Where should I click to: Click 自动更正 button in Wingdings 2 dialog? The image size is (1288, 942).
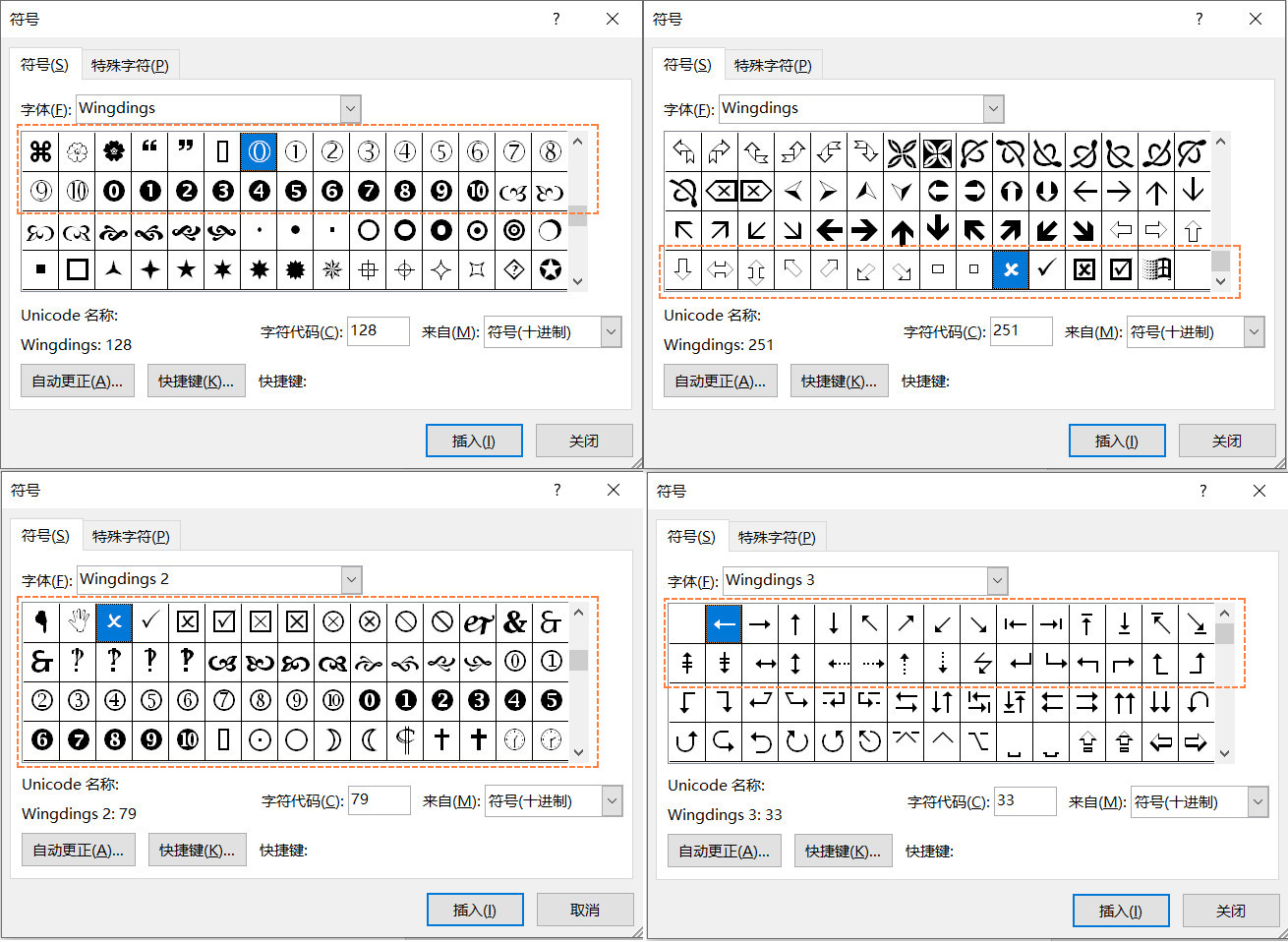[x=79, y=851]
